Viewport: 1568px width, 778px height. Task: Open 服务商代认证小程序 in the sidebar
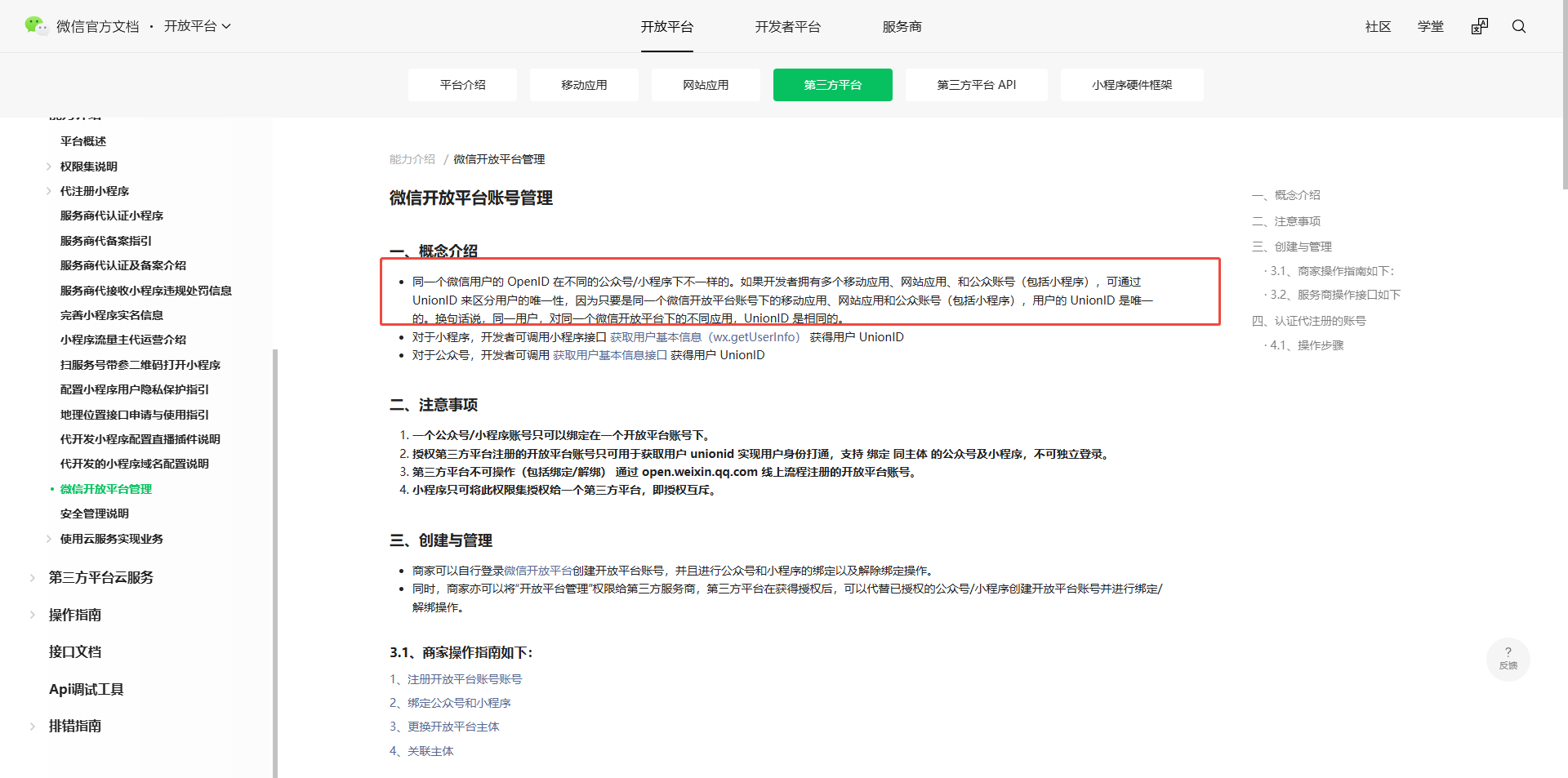click(x=112, y=216)
